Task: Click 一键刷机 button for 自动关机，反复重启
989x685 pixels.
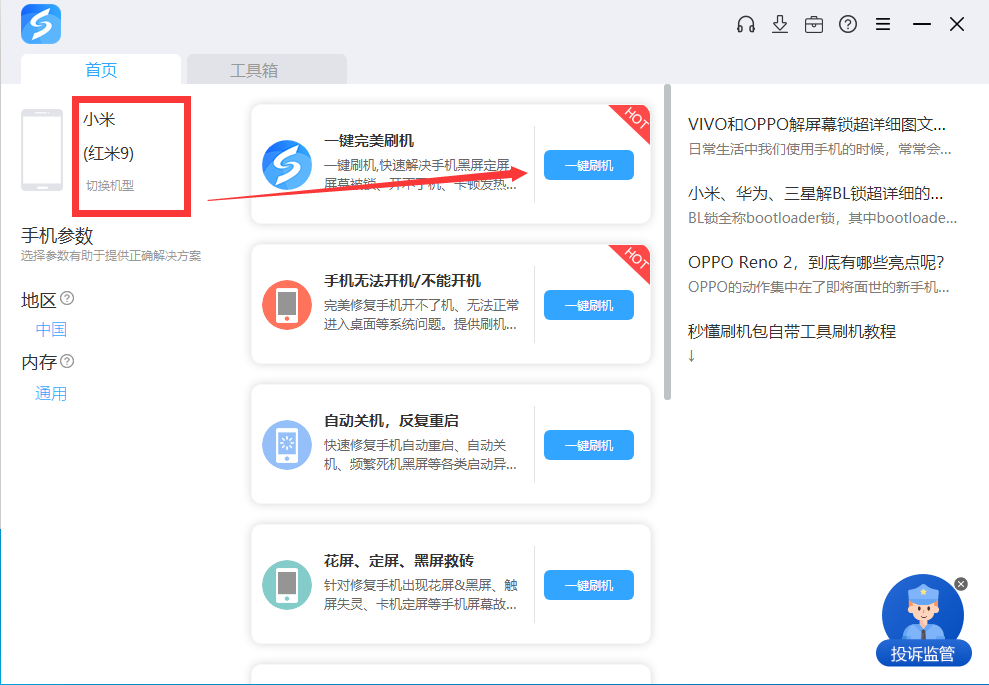Action: pos(588,445)
